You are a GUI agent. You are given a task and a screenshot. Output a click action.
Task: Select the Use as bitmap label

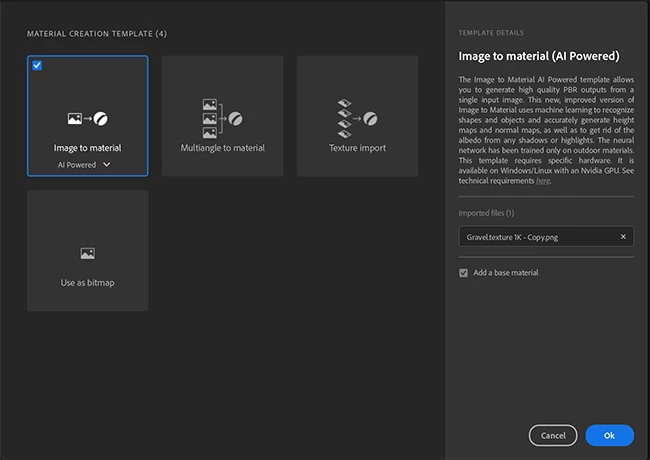point(87,283)
